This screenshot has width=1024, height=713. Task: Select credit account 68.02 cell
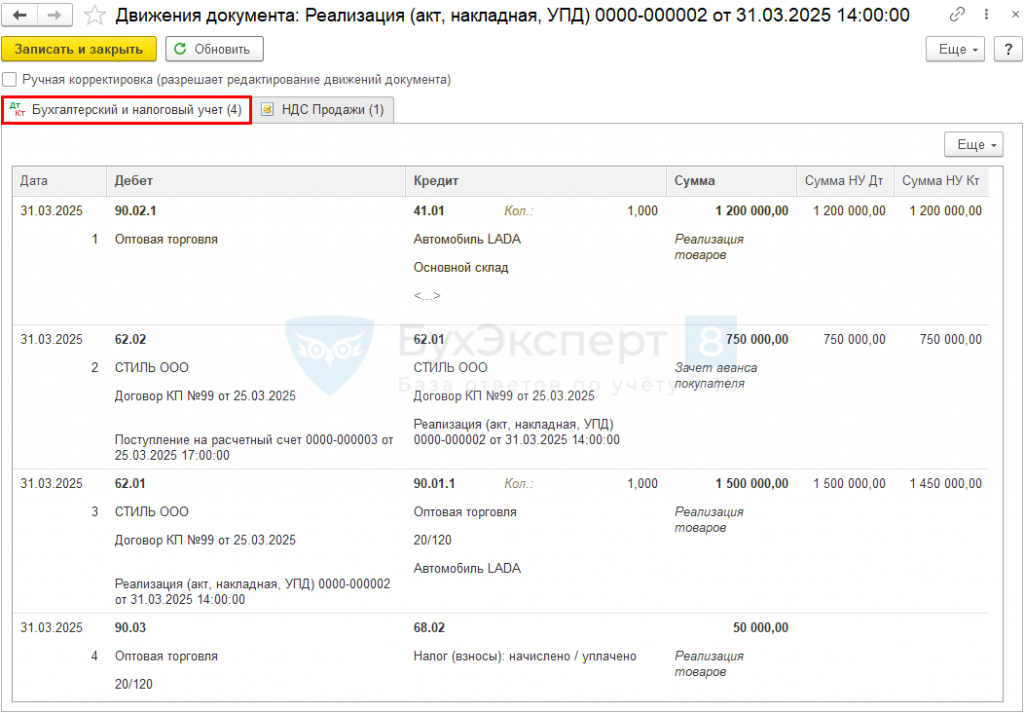click(x=429, y=628)
